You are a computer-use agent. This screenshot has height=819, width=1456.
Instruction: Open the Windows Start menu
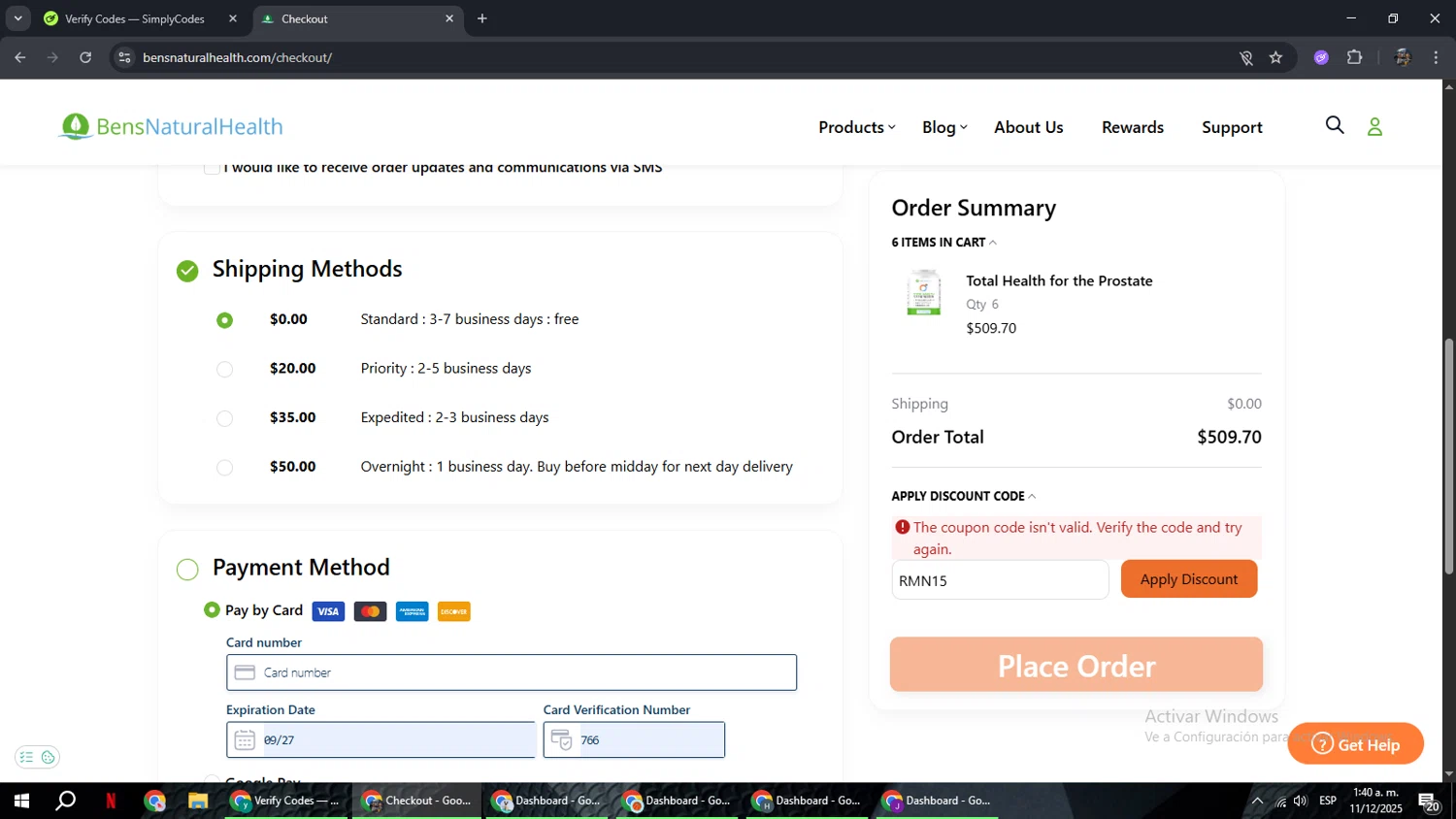[21, 801]
